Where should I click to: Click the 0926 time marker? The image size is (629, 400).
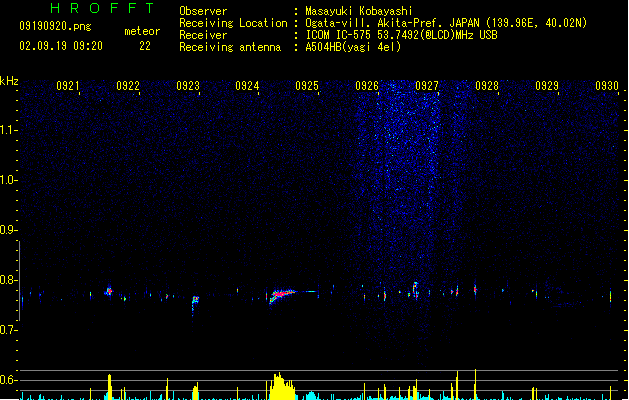[367, 86]
